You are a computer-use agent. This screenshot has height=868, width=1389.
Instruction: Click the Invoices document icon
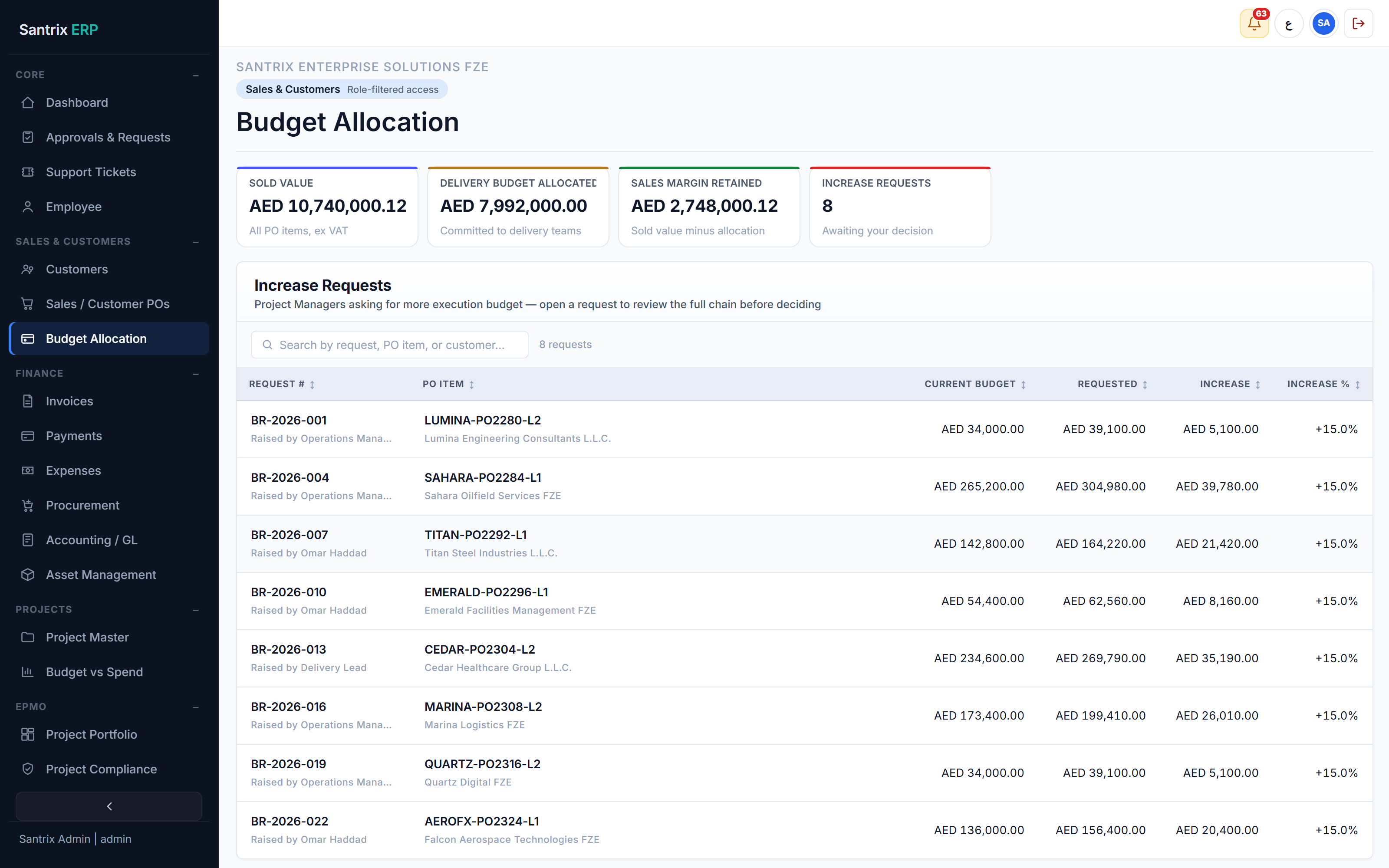click(x=27, y=401)
